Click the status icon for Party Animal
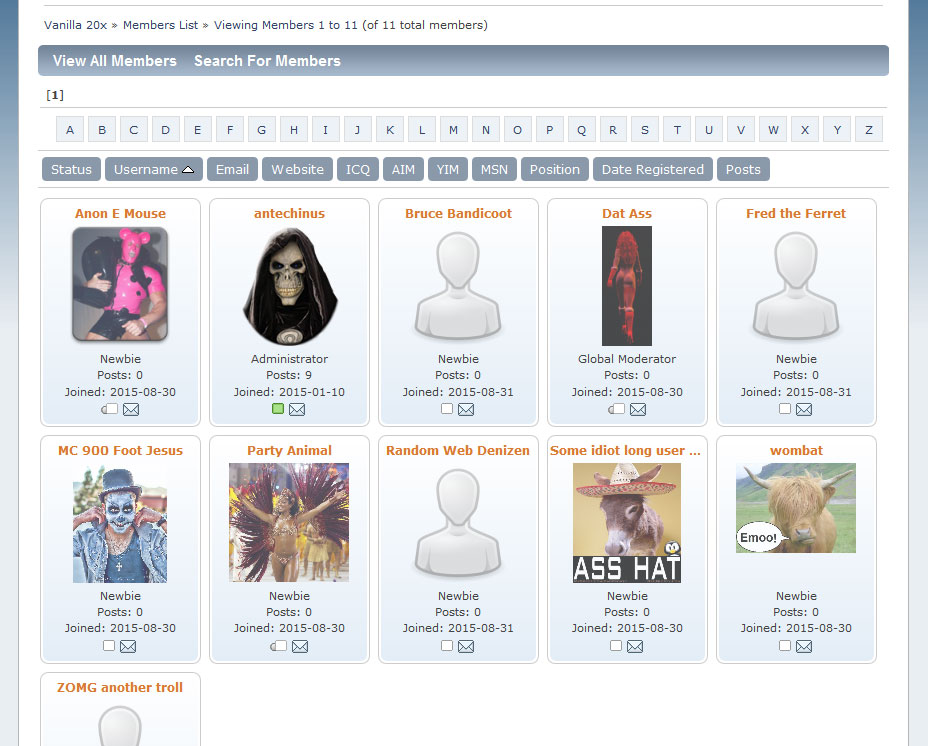This screenshot has height=746, width=928. (x=279, y=645)
